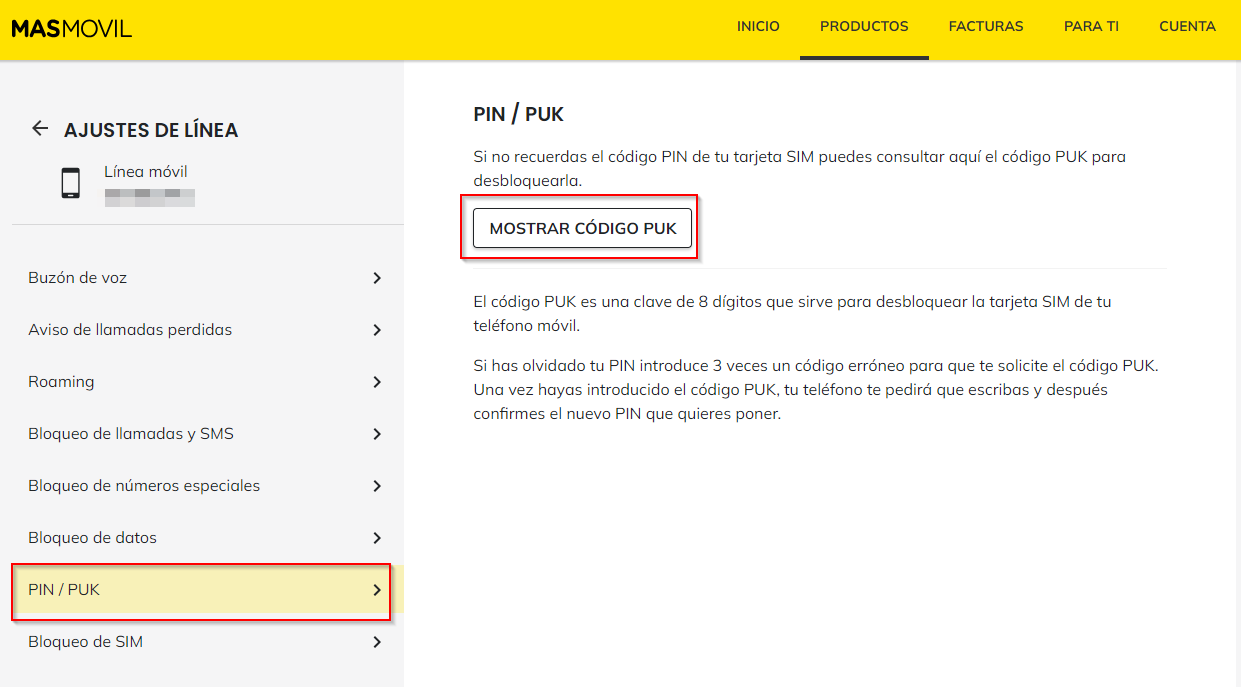Click the AJUSTES DE LÍNEA title
This screenshot has width=1241, height=687.
151,130
